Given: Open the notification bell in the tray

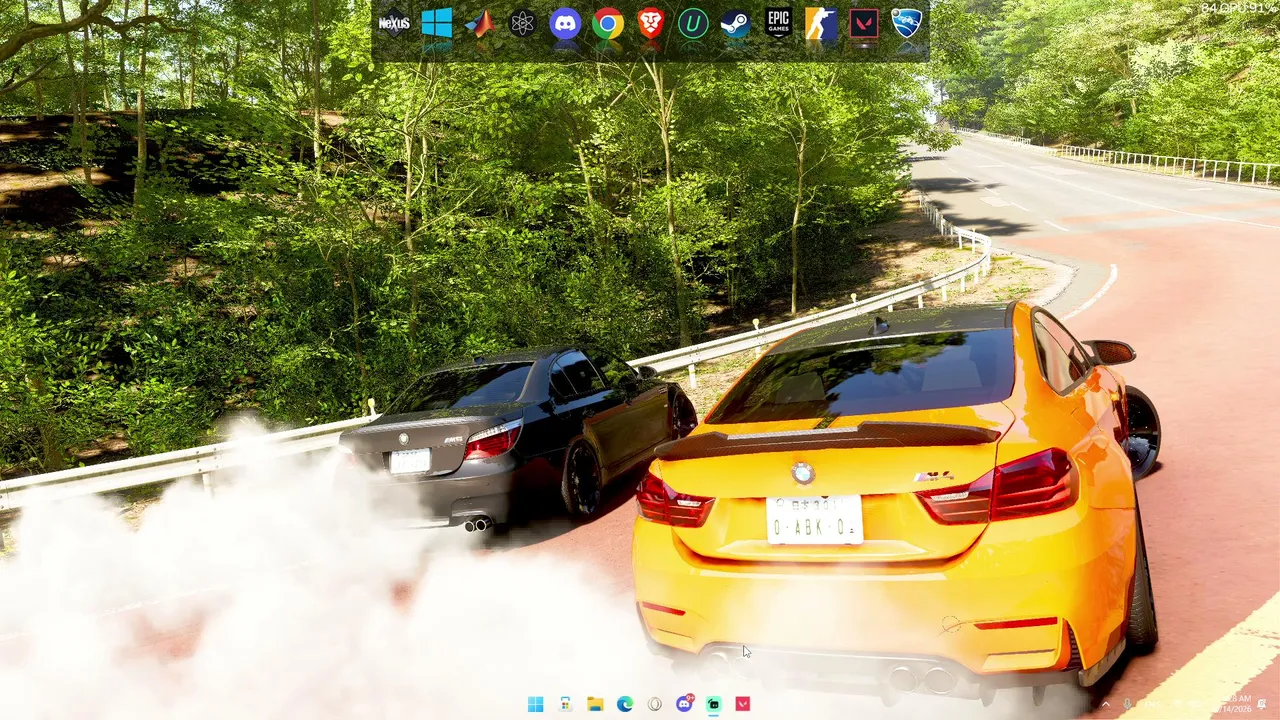Looking at the screenshot, I should click(x=1262, y=704).
